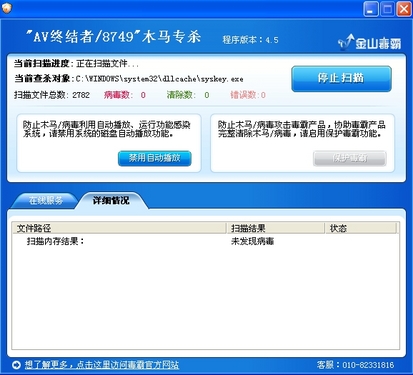This screenshot has width=413, height=375.
Task: Maximize the trojan killer window
Action: tap(387, 8)
